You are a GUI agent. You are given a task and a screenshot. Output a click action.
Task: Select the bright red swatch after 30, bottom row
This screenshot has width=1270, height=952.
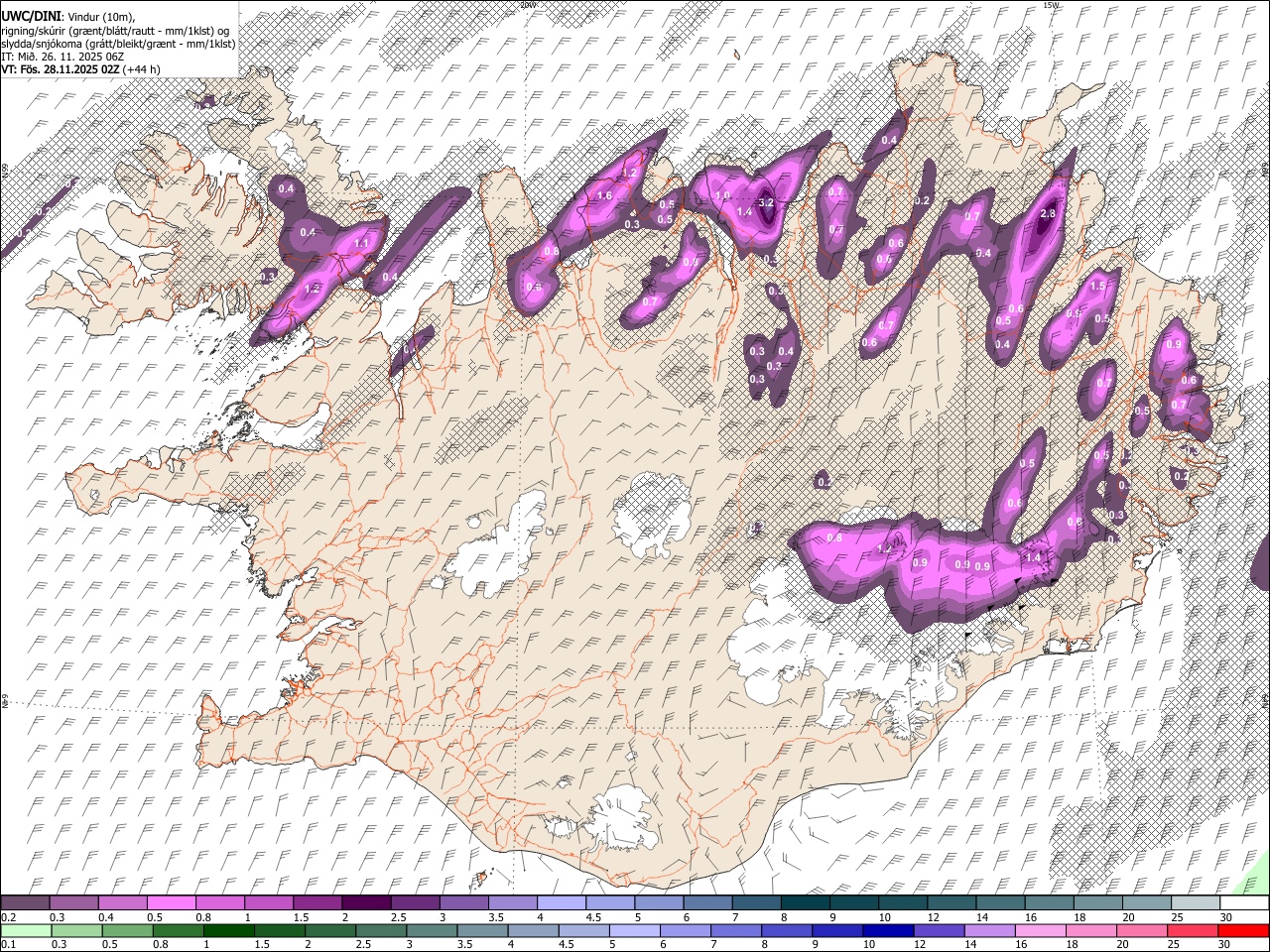(1243, 931)
